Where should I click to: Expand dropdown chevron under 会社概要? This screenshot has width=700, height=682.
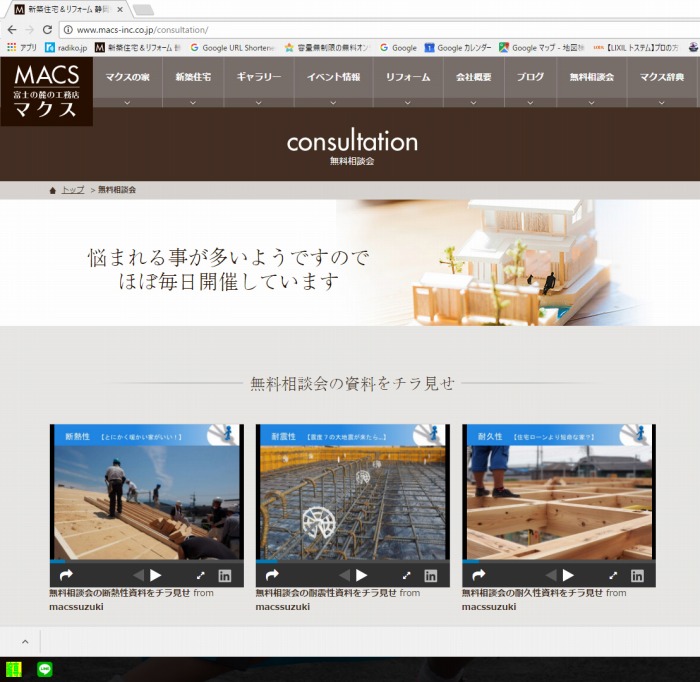[x=473, y=103]
